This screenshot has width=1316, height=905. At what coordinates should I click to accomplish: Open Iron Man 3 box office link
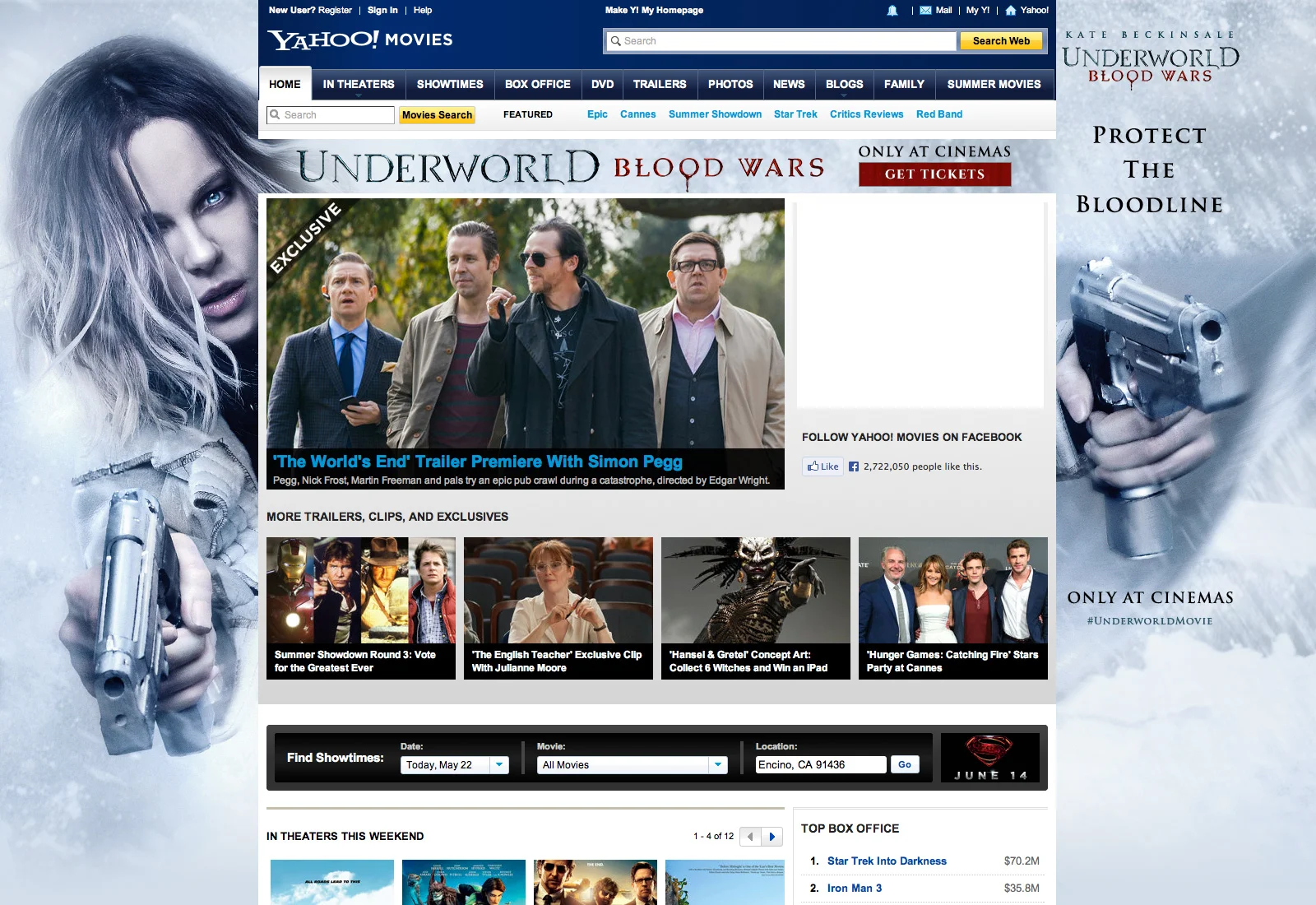point(855,889)
